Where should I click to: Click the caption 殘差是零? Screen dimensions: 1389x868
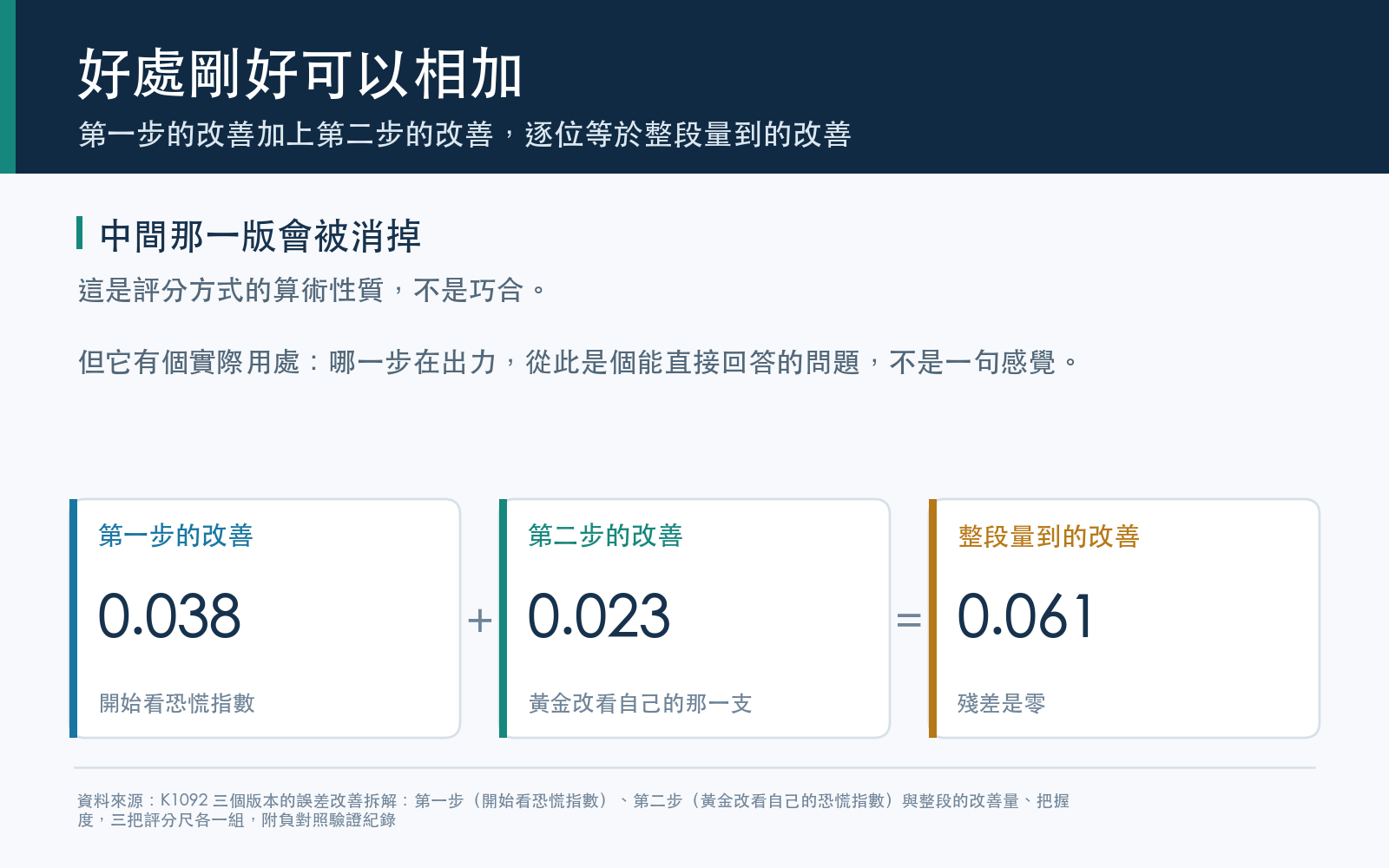click(x=1001, y=703)
